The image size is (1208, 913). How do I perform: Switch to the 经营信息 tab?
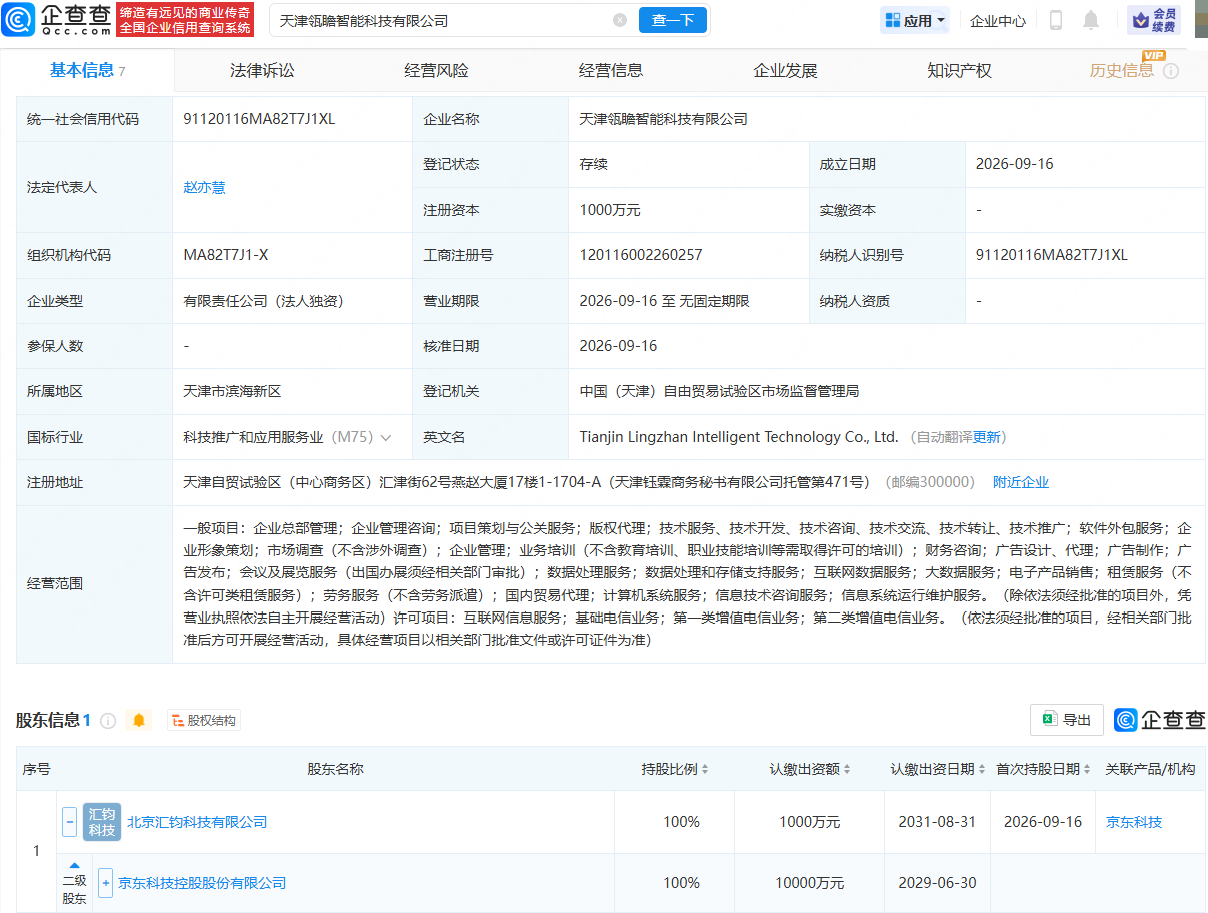[611, 70]
